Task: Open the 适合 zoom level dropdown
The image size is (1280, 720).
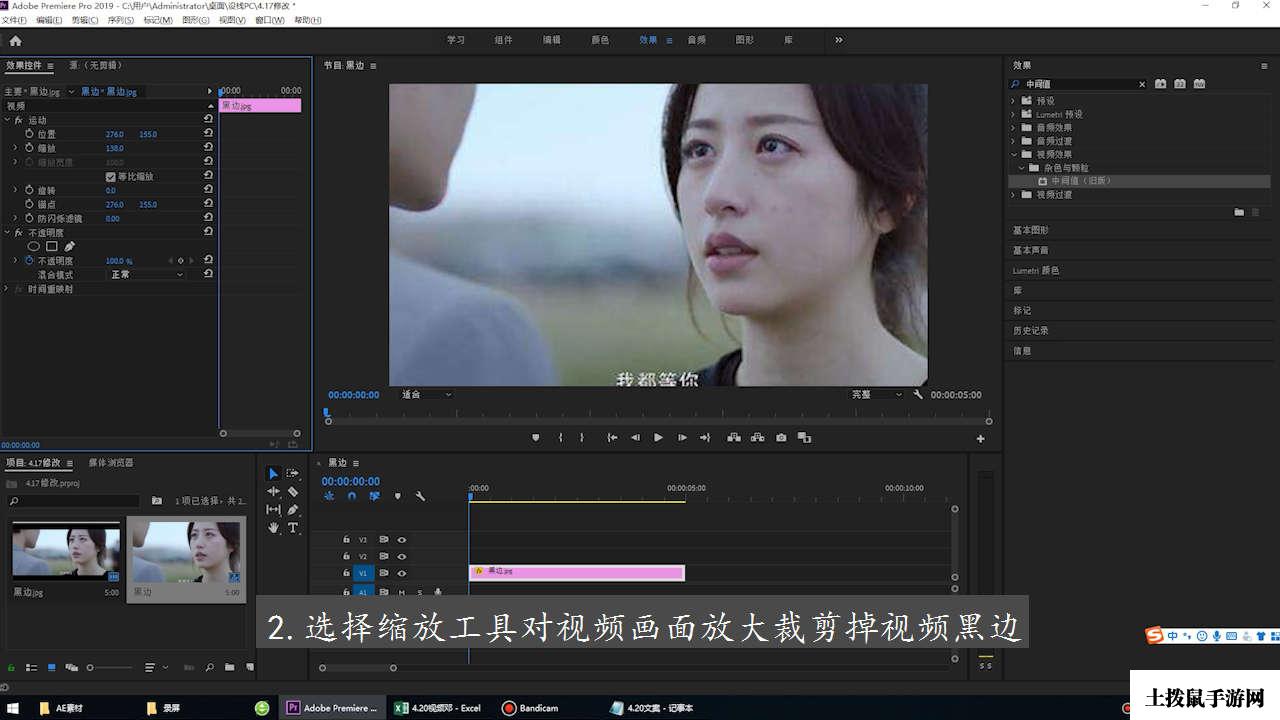Action: point(426,395)
